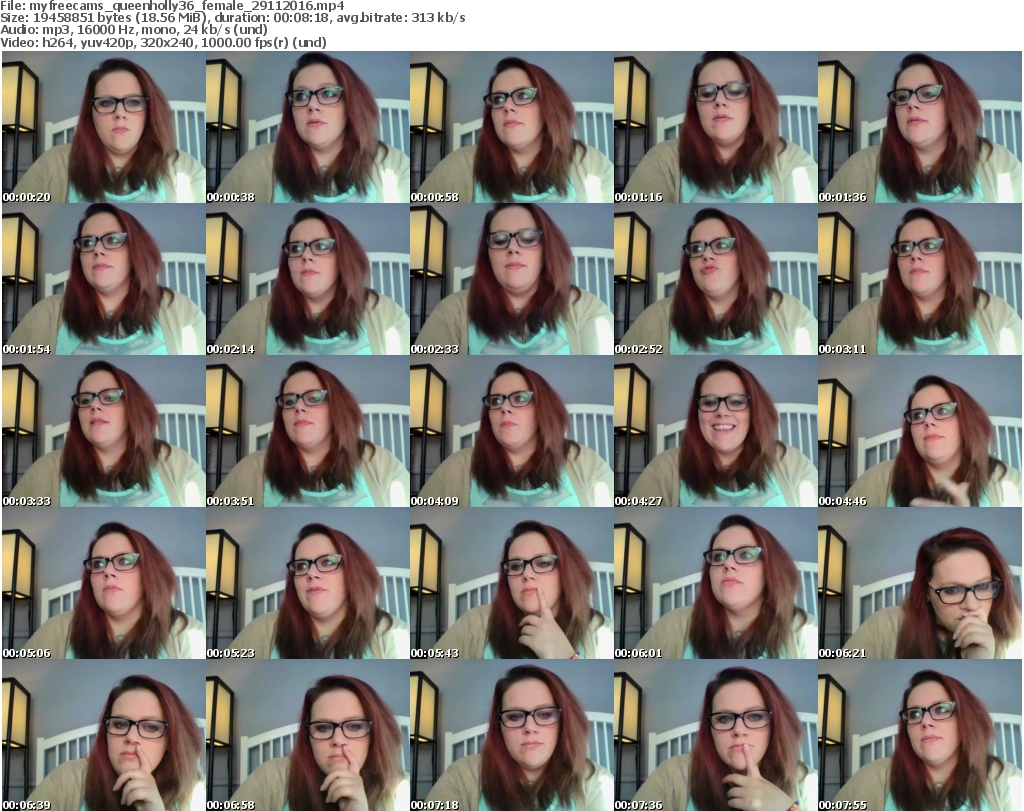Pick the thumbnail at 00:04:46
This screenshot has width=1024, height=811.
coord(919,431)
